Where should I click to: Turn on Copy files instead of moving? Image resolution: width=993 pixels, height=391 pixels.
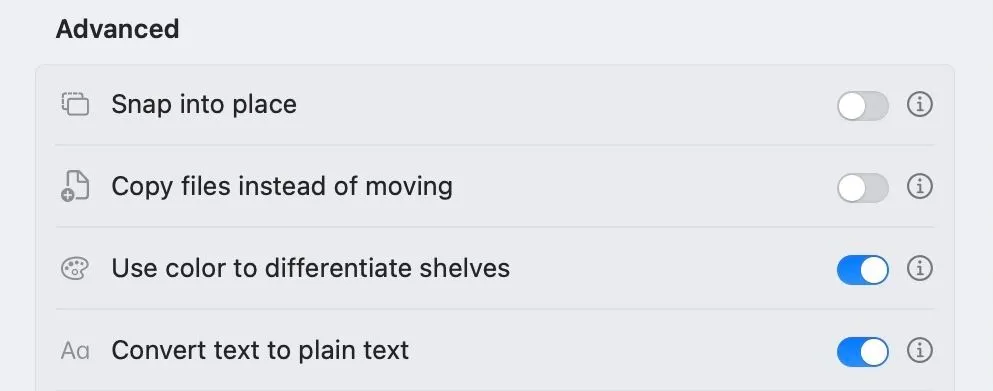863,188
